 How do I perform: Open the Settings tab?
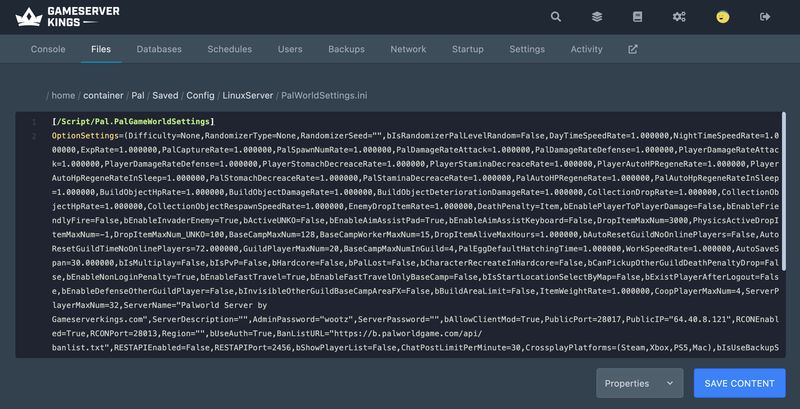pyautogui.click(x=527, y=49)
